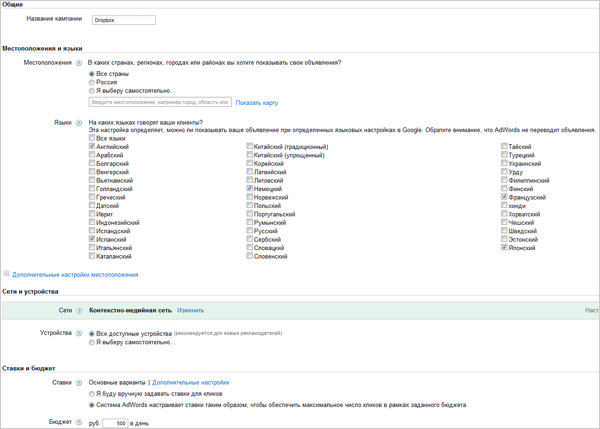Click the Изменить link for networks
600x429 pixels.
(x=190, y=311)
